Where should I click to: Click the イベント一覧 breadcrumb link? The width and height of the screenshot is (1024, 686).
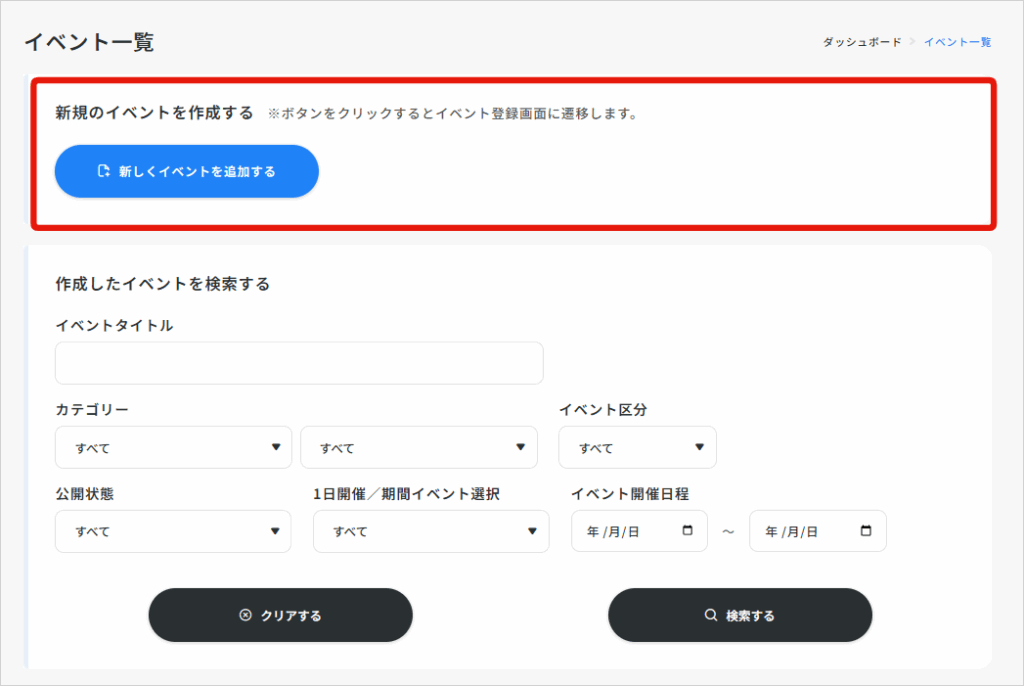point(957,42)
